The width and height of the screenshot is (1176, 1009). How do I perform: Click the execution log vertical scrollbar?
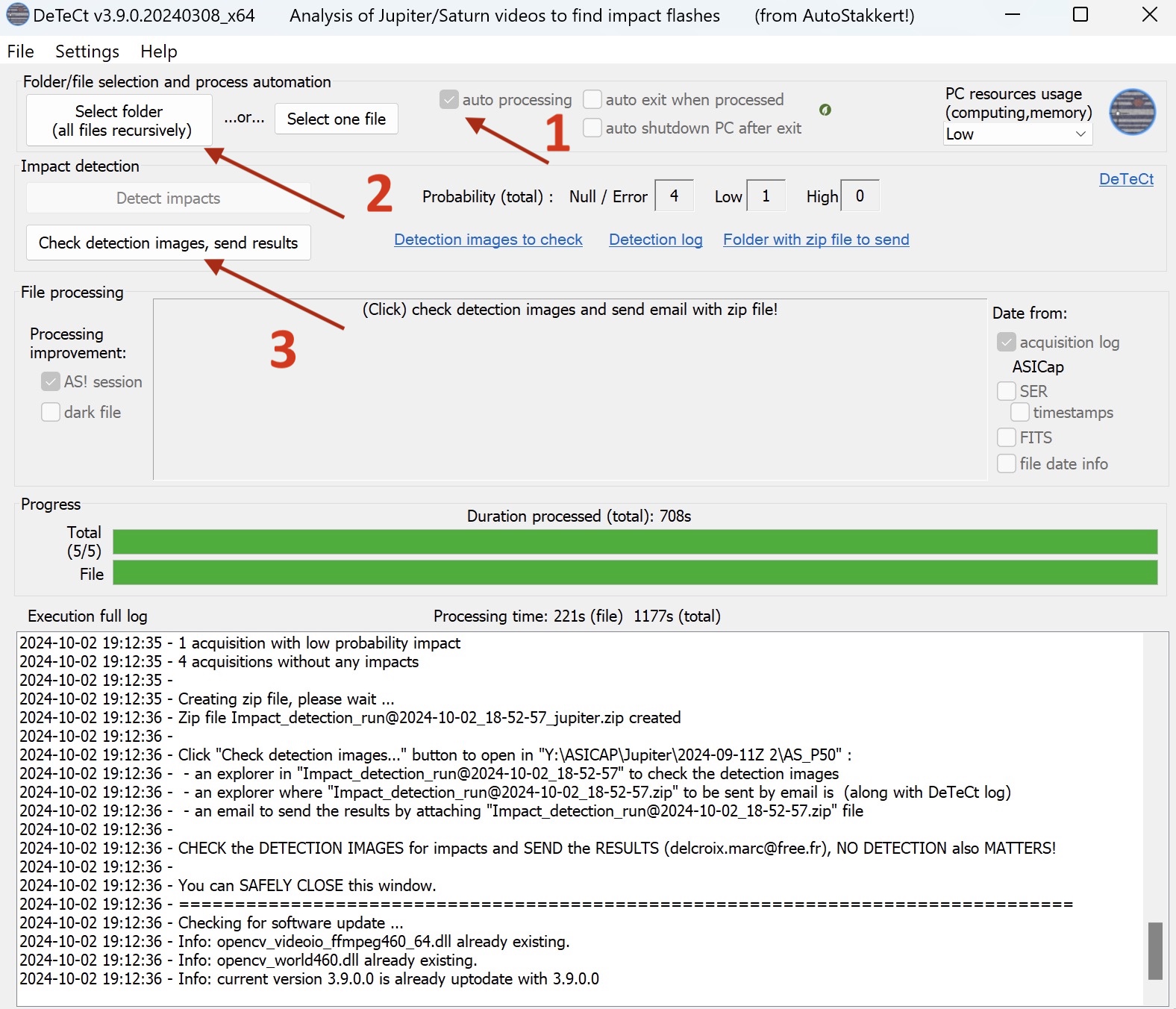1154,950
